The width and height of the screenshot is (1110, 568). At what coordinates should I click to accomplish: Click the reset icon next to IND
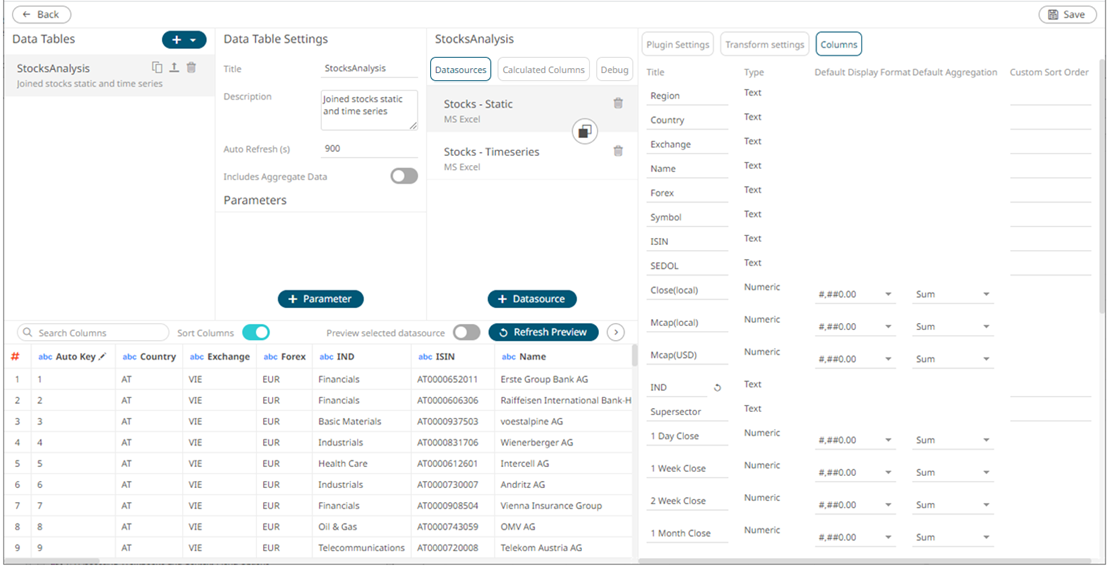(x=717, y=387)
